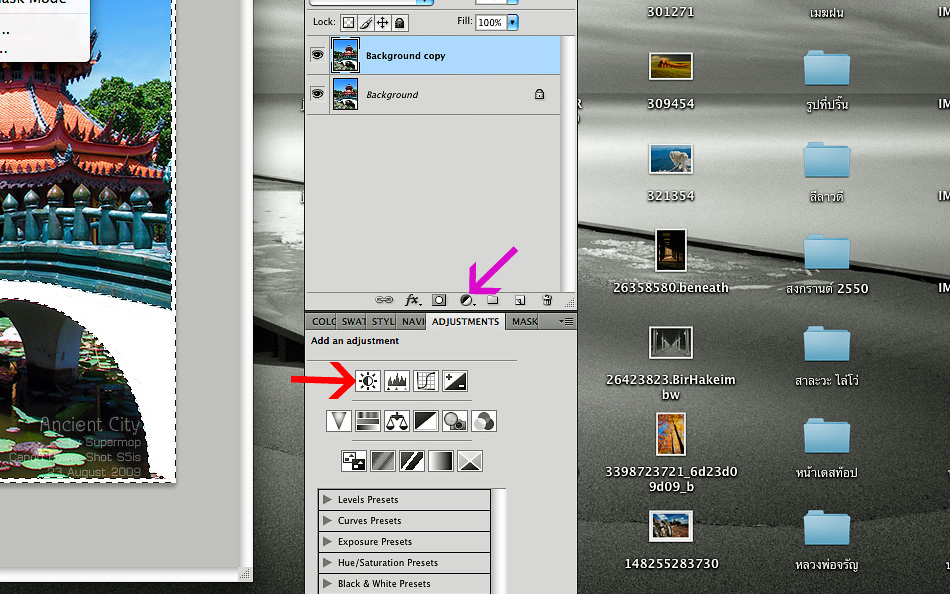This screenshot has width=950, height=594.
Task: Add a Brightness/Contrast adjustment
Action: 368,381
